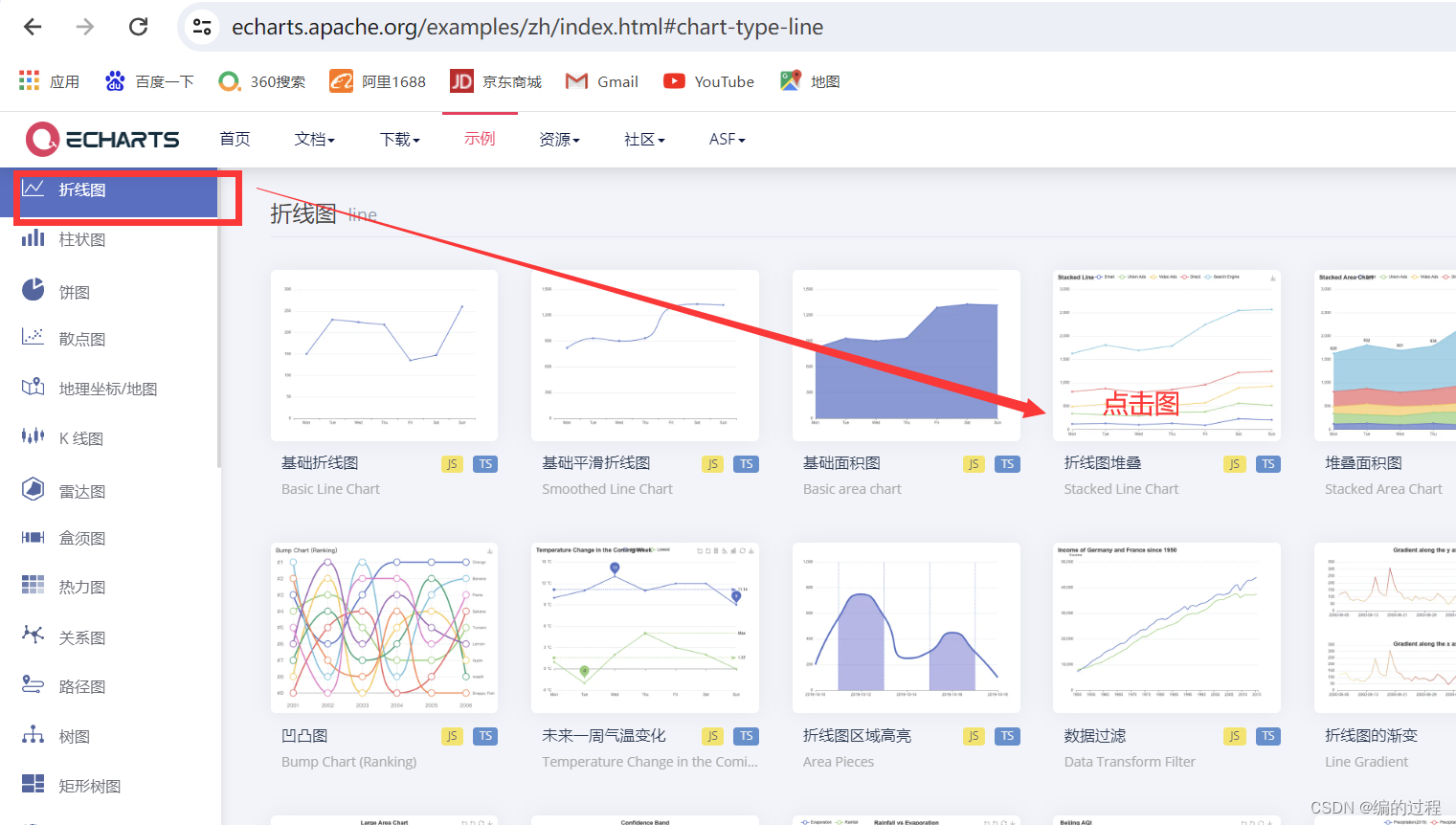
Task: Select 路径图 lines chart in sidebar
Action: tap(109, 686)
